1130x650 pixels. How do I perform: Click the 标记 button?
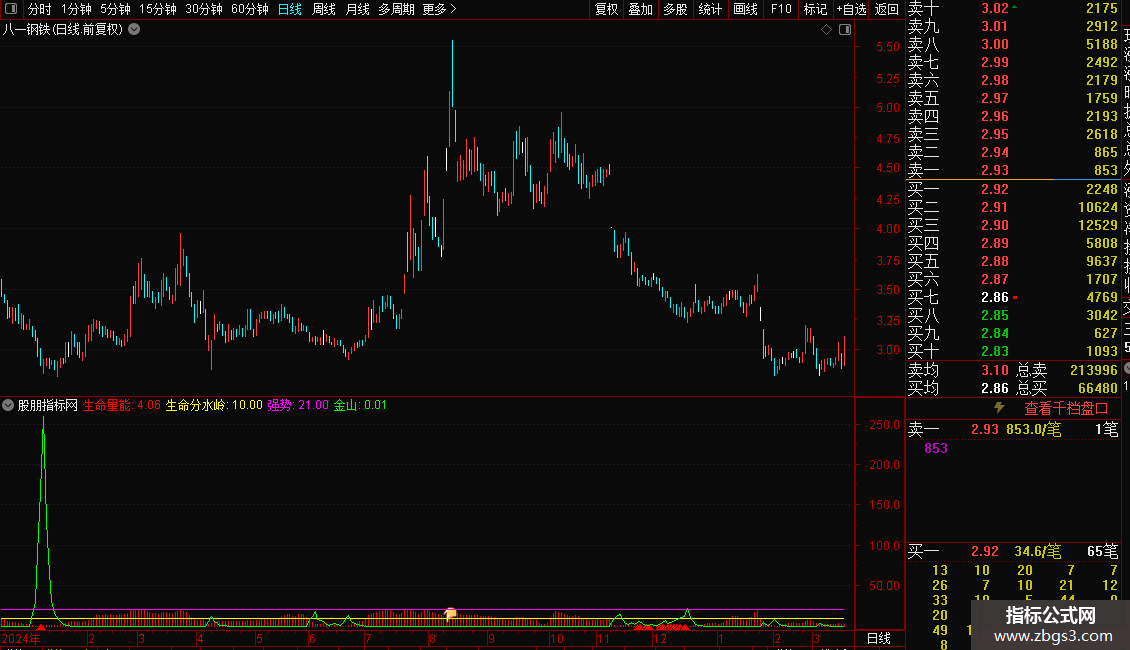coord(815,9)
